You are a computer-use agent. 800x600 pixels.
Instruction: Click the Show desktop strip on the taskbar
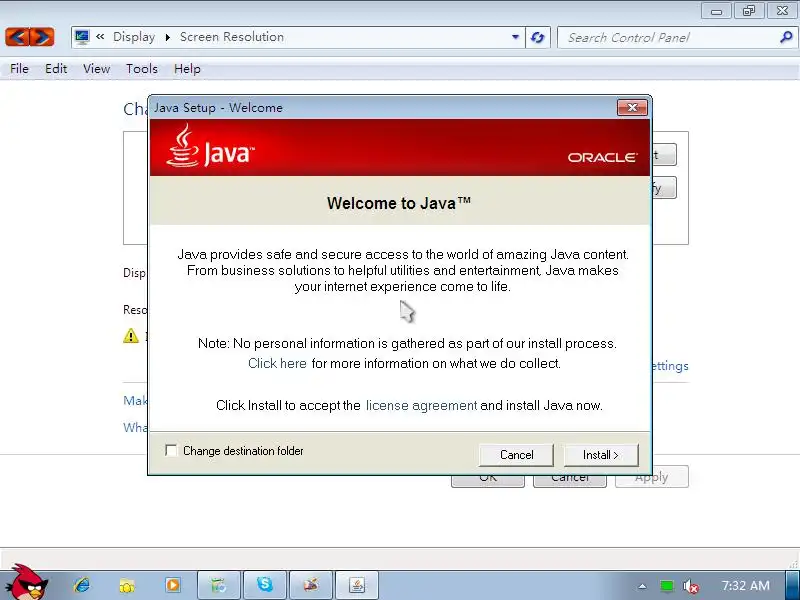coord(792,585)
